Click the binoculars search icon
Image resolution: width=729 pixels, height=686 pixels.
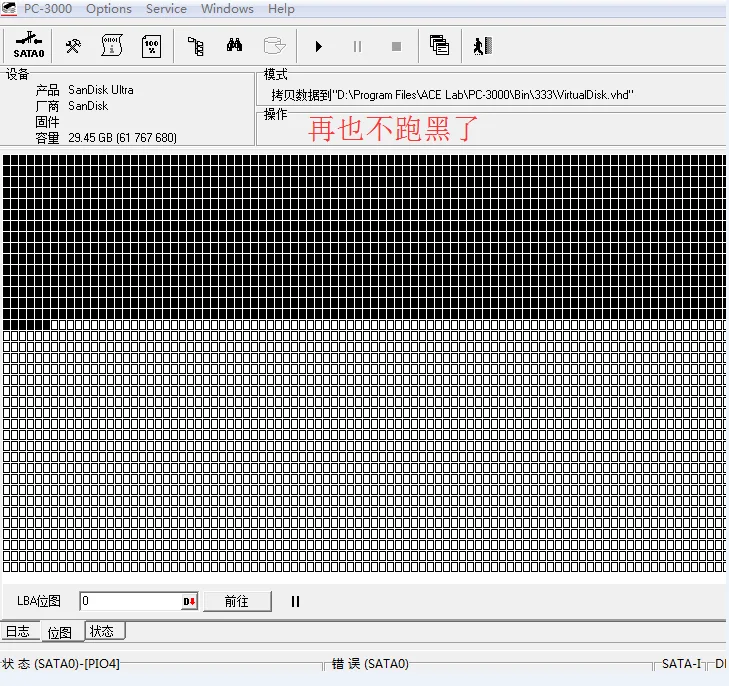(x=235, y=46)
